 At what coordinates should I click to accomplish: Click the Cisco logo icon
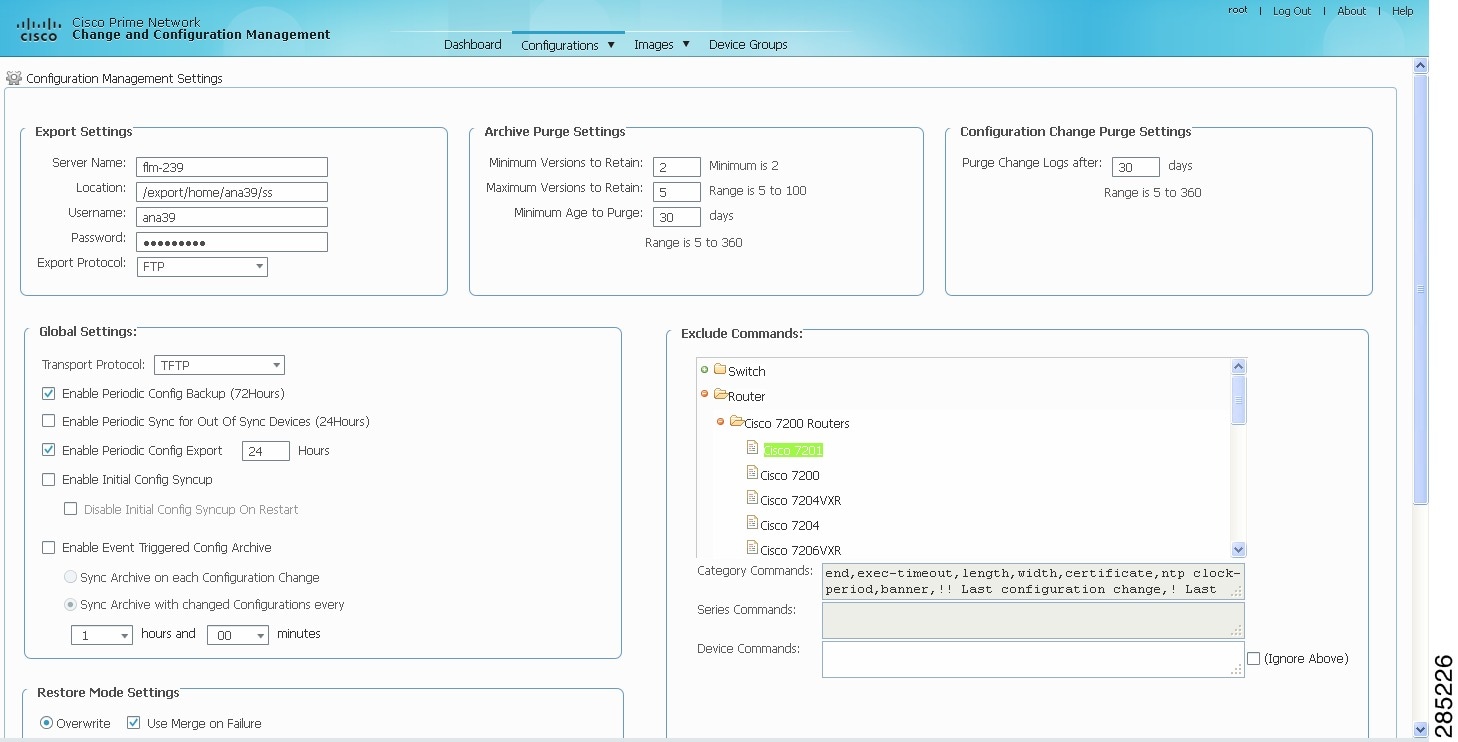(x=38, y=29)
